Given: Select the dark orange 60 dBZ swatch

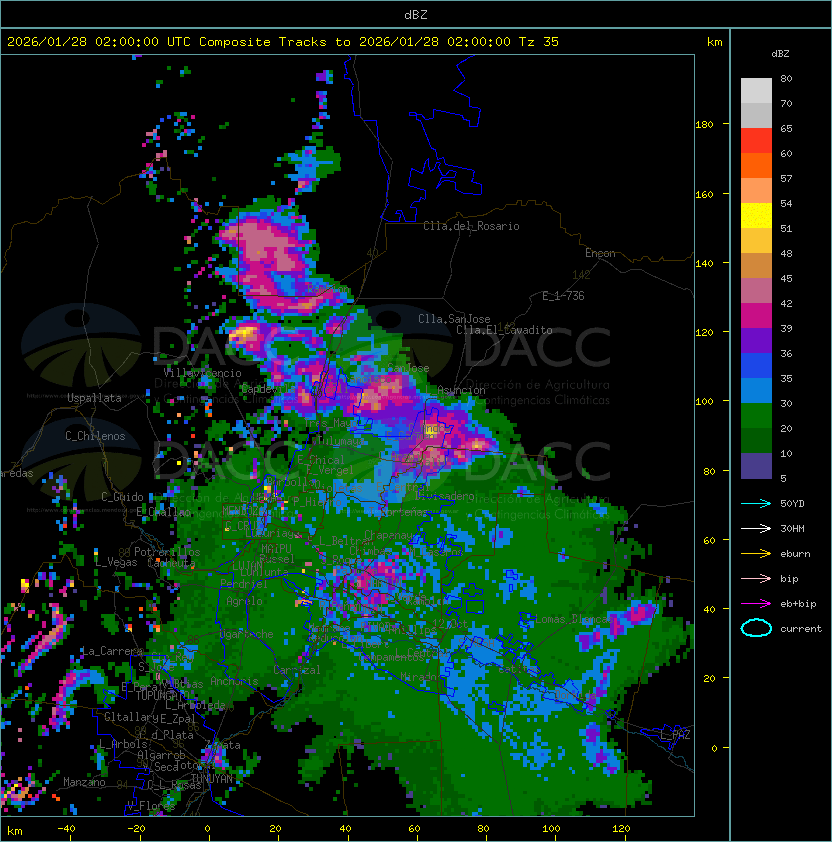Looking at the screenshot, I should pyautogui.click(x=756, y=165).
